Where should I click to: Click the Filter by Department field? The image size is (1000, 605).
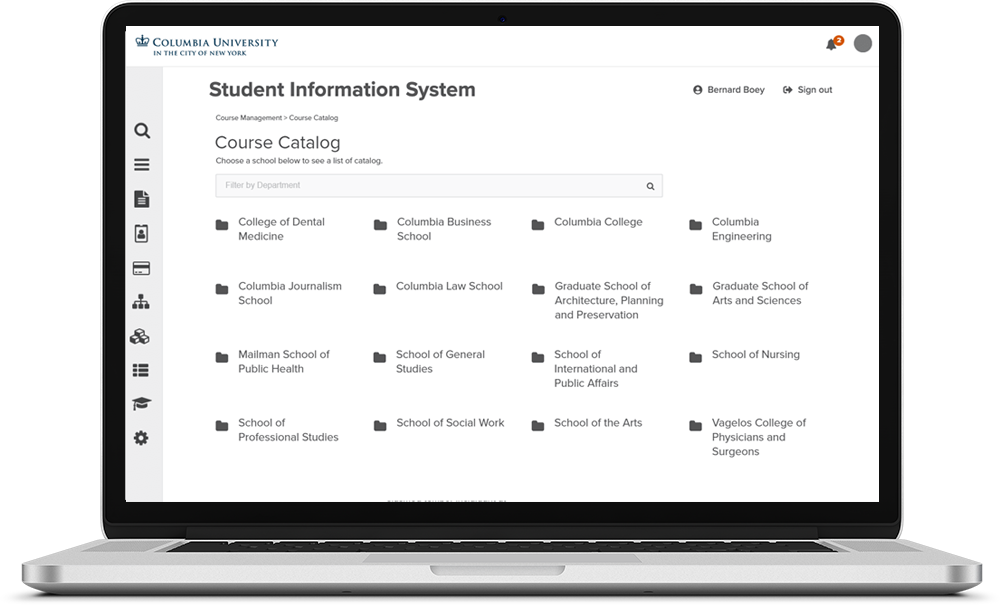point(439,186)
